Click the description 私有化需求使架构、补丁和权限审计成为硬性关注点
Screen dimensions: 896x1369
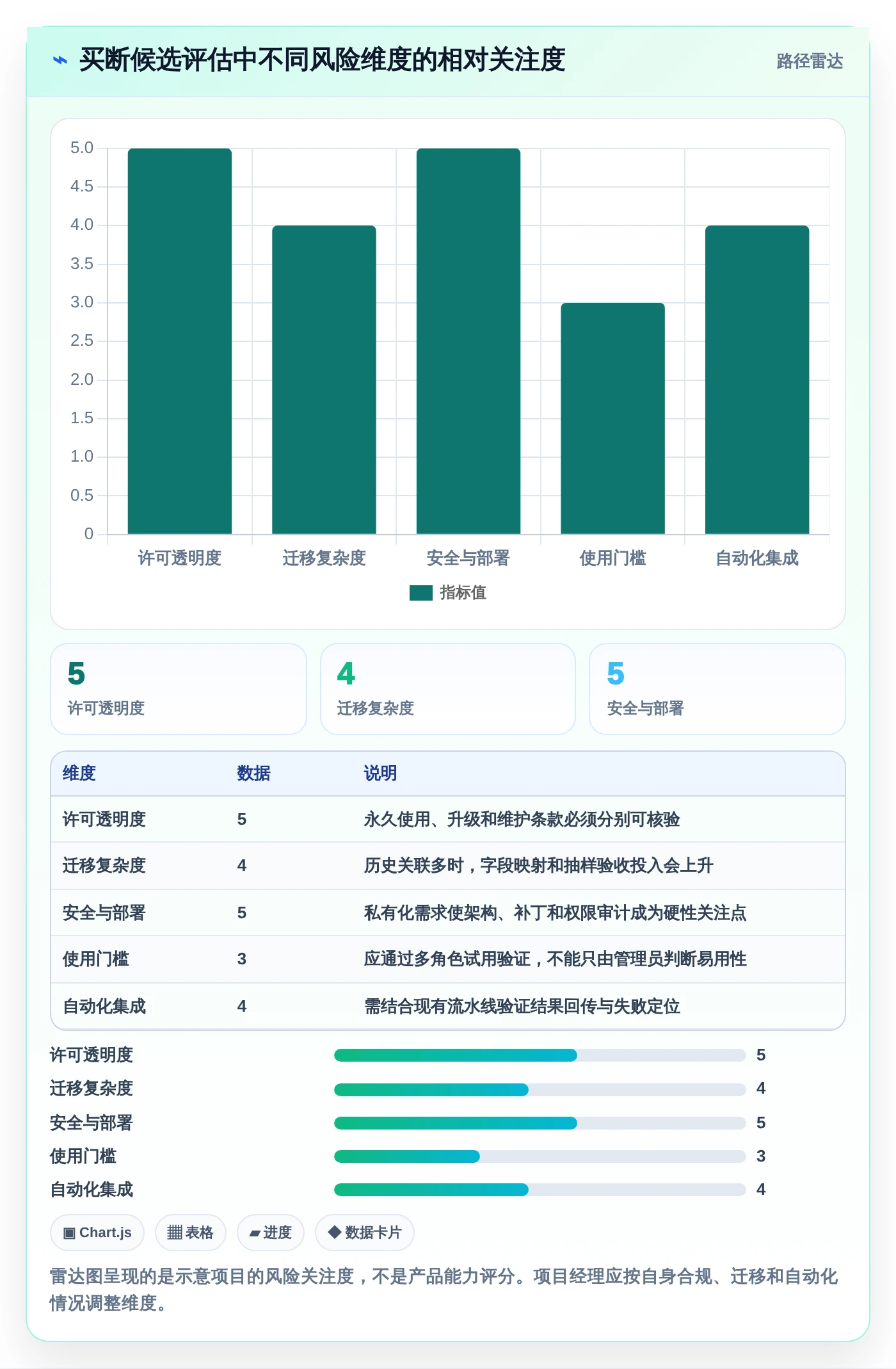click(556, 913)
